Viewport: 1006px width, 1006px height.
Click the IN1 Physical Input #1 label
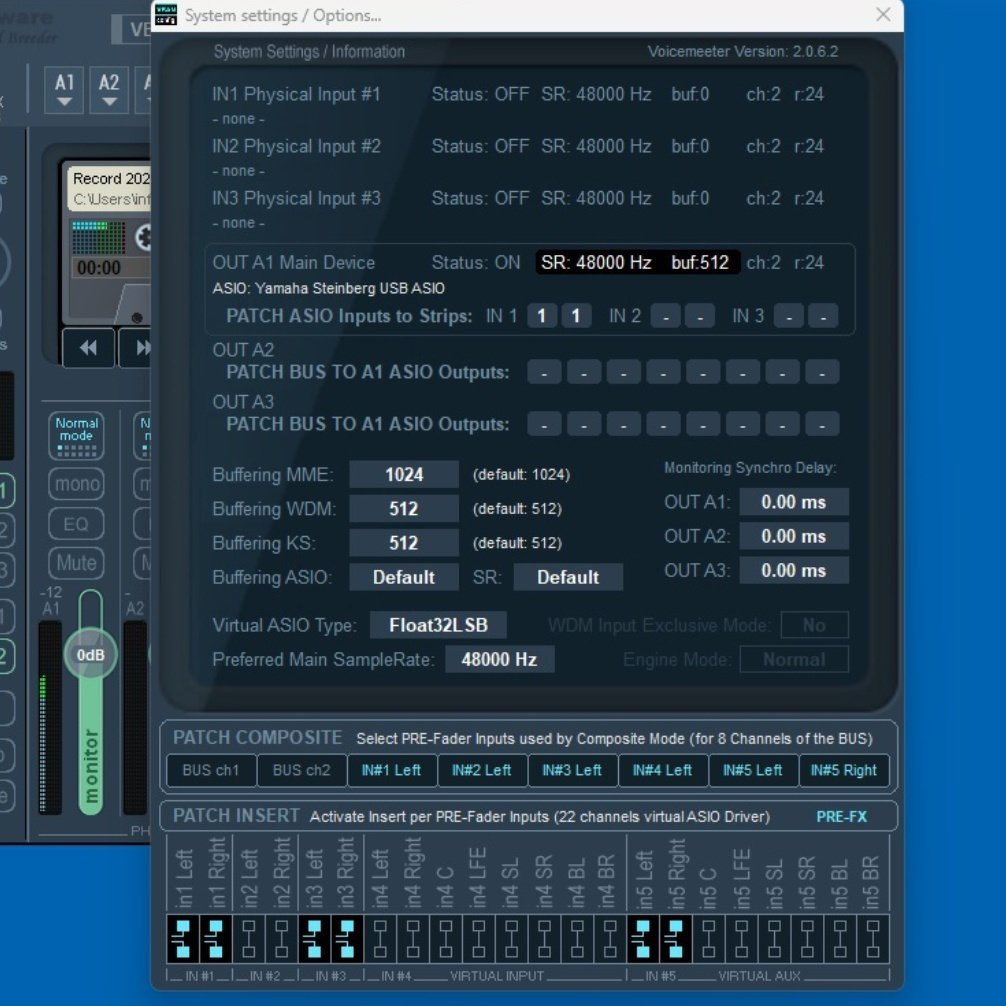(296, 94)
